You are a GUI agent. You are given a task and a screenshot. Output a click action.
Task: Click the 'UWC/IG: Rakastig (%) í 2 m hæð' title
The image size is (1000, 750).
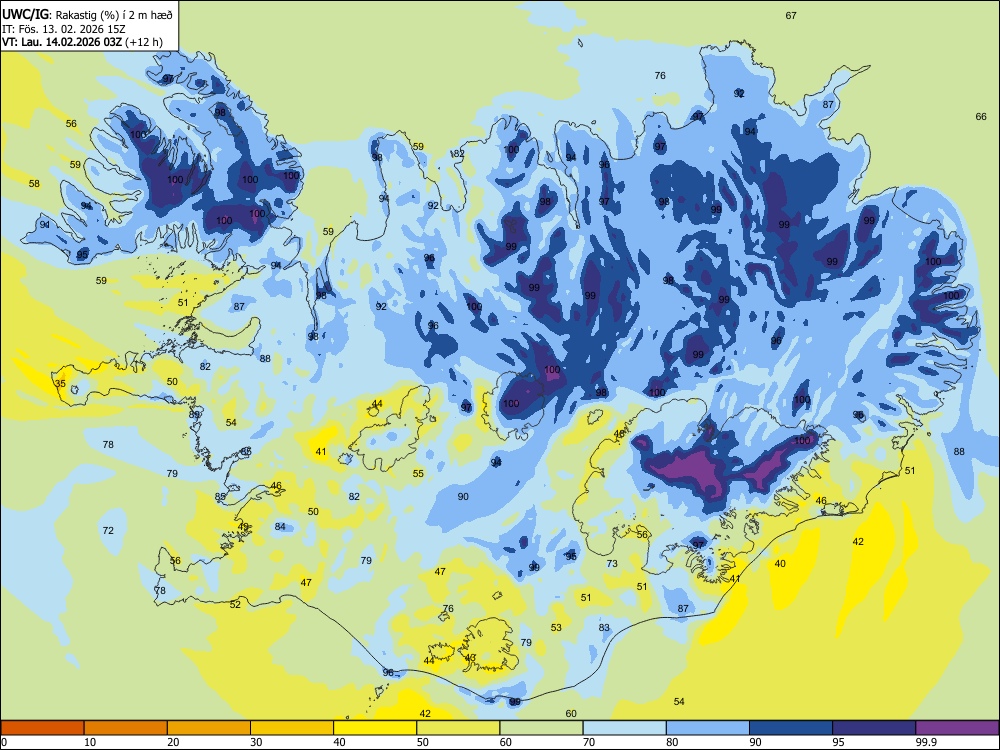coord(87,14)
